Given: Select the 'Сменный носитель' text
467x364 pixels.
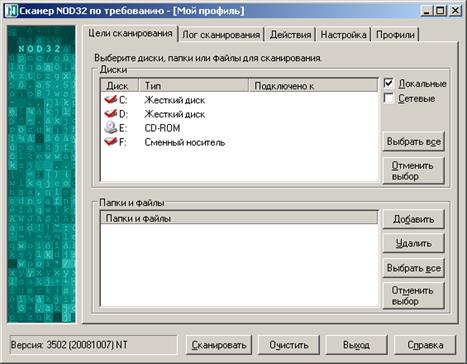Looking at the screenshot, I should pos(185,142).
